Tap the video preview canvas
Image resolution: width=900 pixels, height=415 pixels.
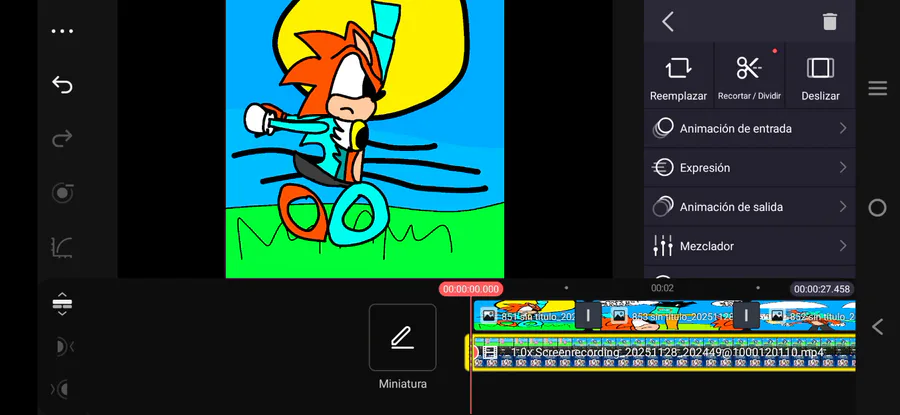365,139
